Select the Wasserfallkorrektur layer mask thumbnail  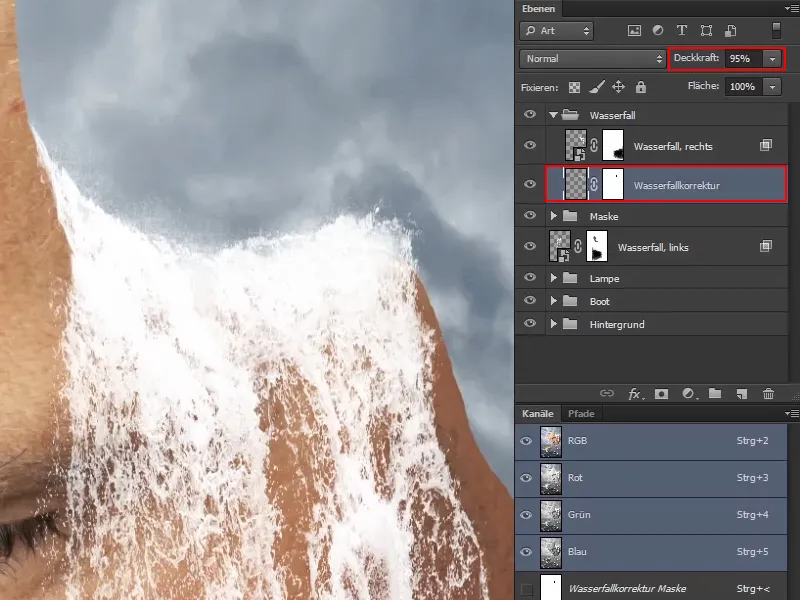click(x=613, y=184)
